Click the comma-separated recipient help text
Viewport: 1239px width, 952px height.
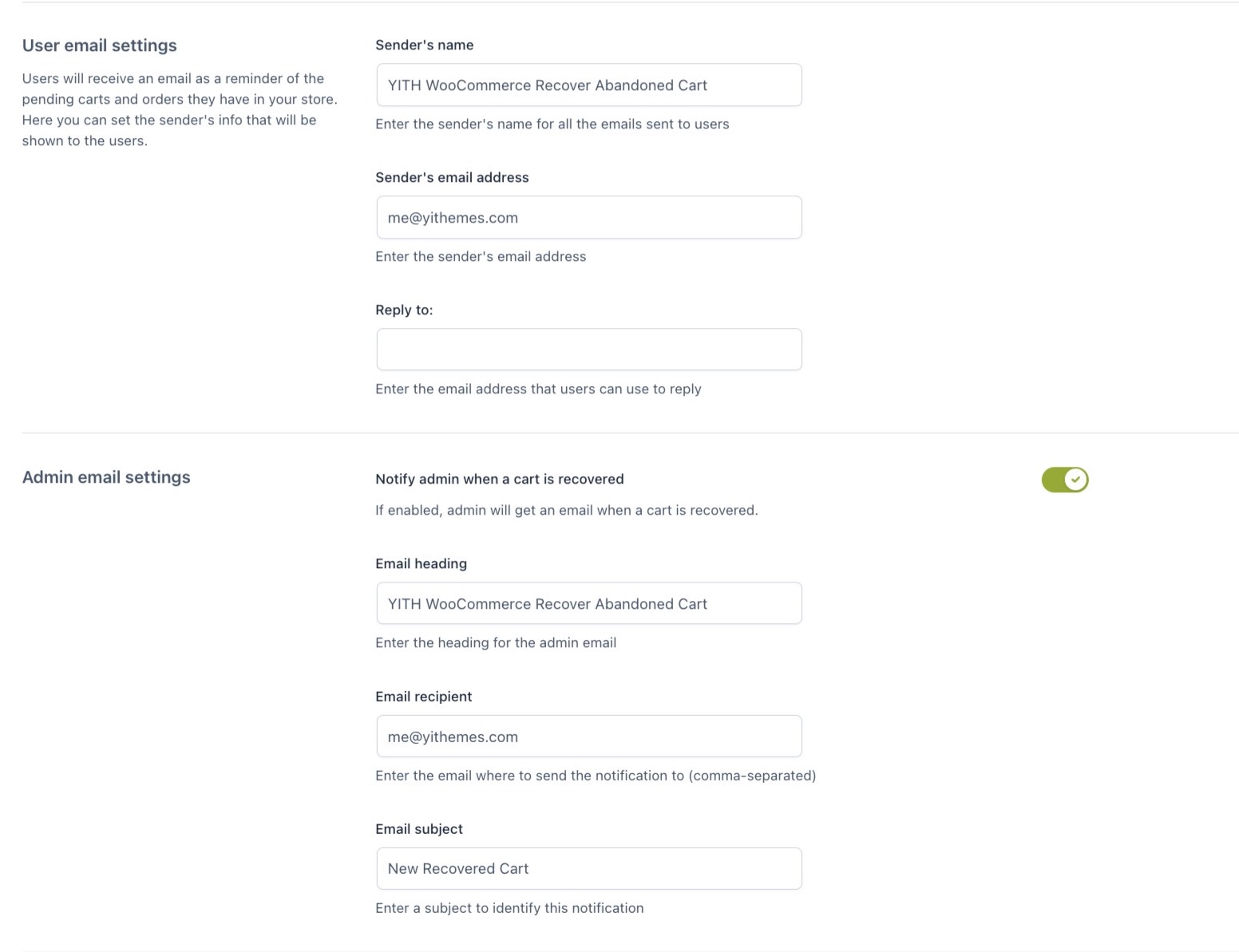pos(595,776)
